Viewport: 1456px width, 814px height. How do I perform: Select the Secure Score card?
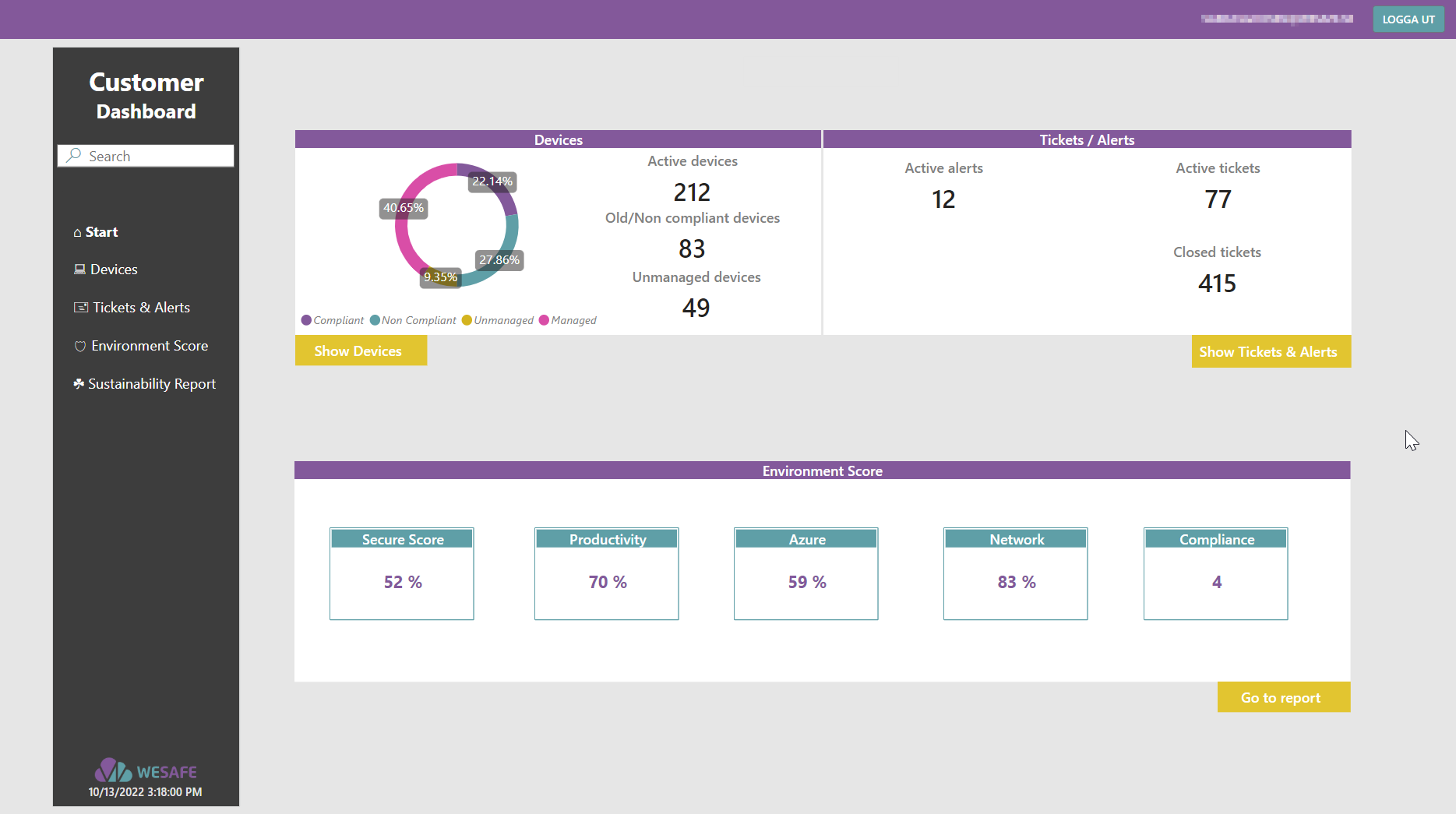[x=402, y=574]
